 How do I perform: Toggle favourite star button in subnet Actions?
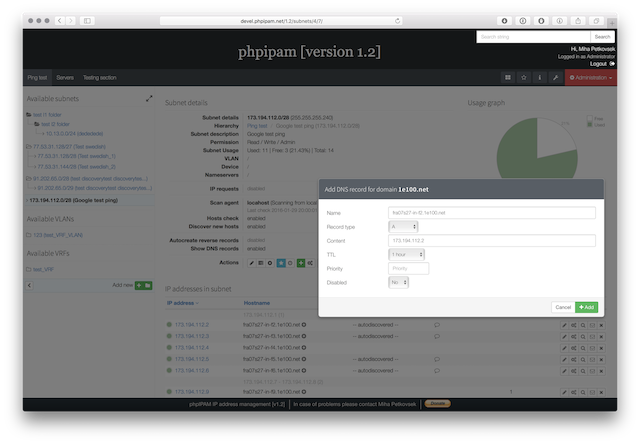tap(281, 263)
